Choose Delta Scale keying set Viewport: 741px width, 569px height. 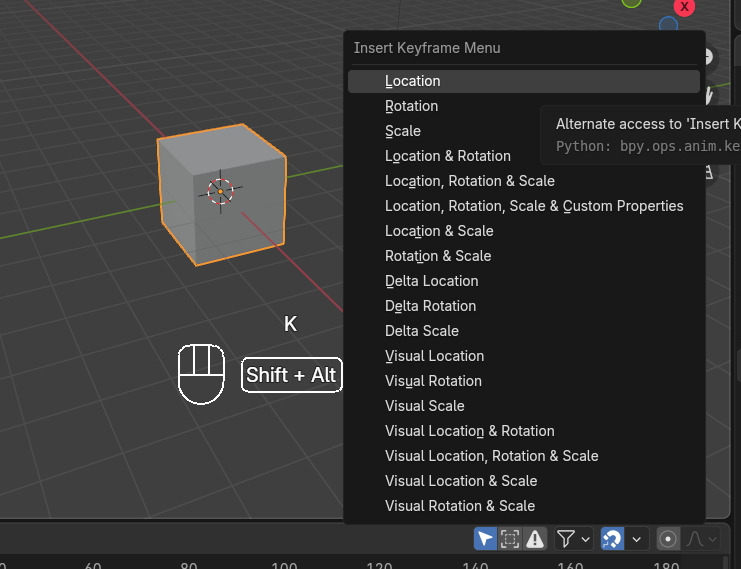(x=524, y=331)
